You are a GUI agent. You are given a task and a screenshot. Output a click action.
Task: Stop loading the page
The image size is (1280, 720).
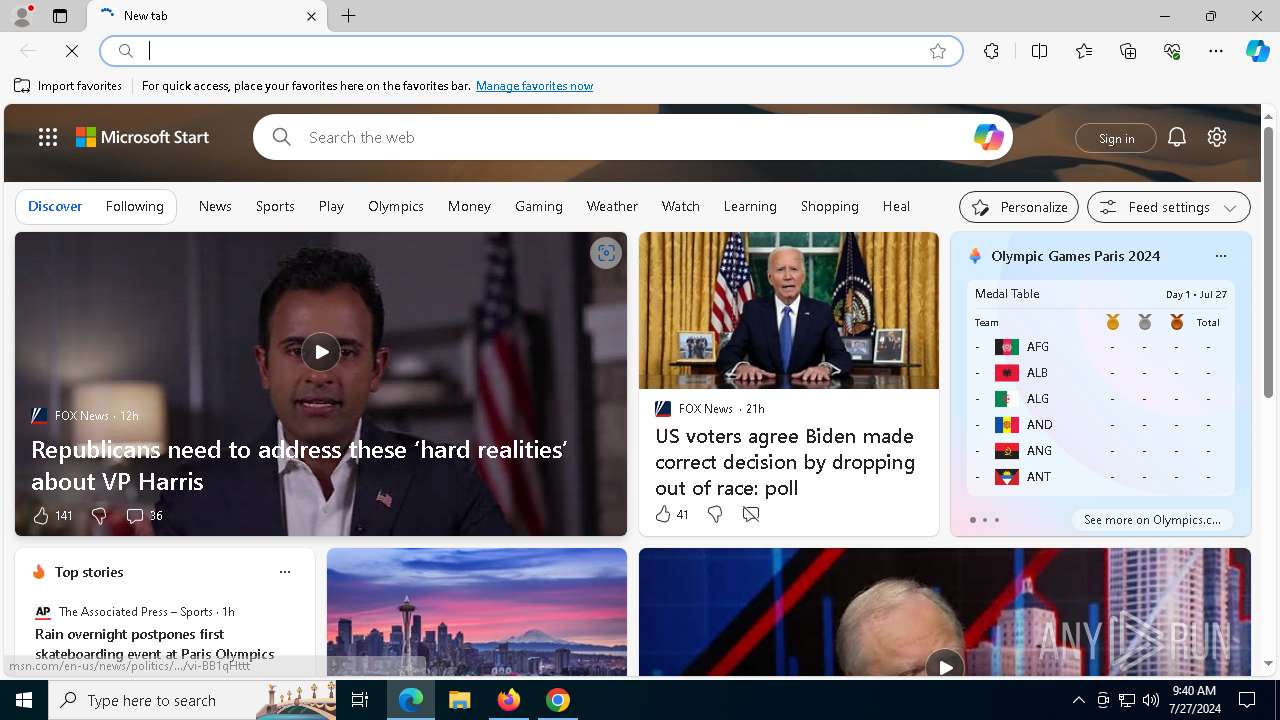72,51
